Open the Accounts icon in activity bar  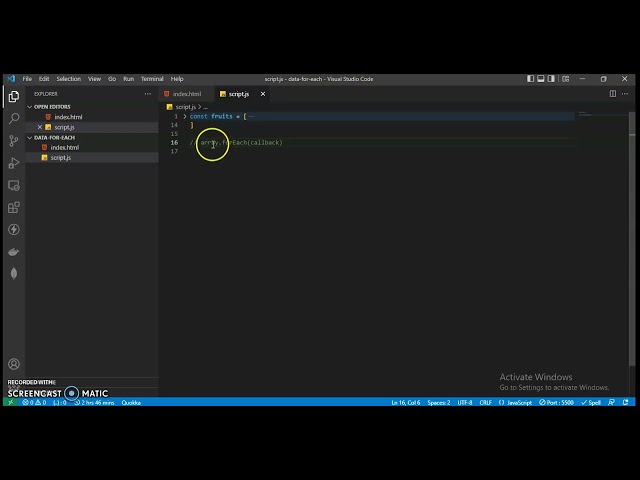point(14,364)
